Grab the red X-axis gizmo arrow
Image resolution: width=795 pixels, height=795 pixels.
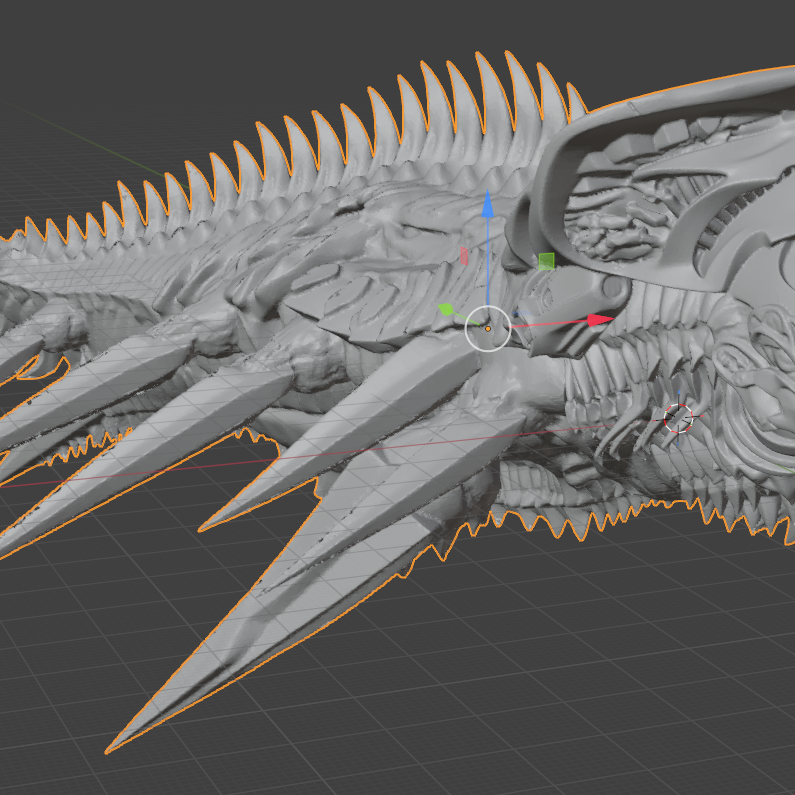point(600,320)
